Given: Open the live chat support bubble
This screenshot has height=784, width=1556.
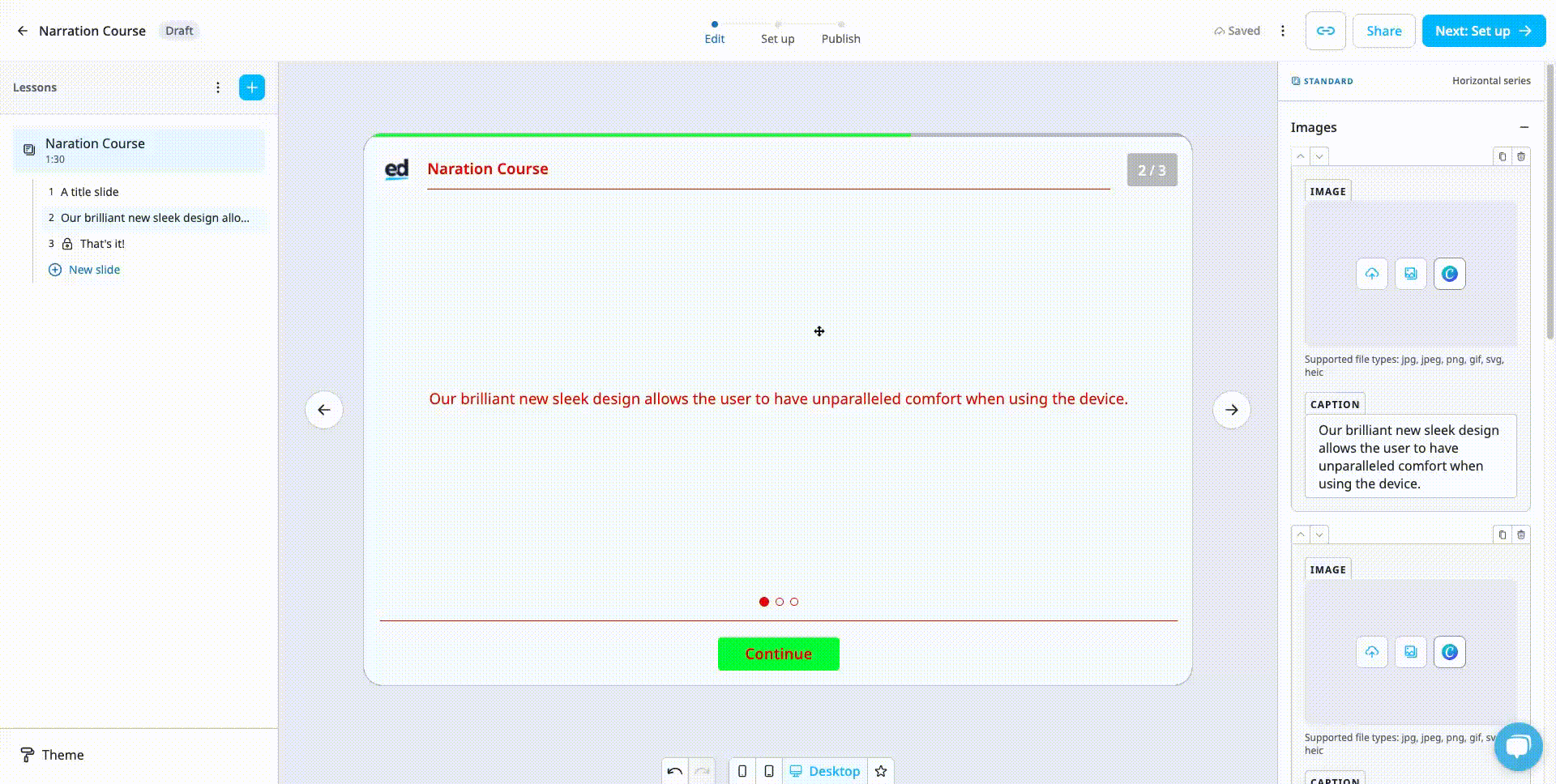Looking at the screenshot, I should click(x=1518, y=746).
